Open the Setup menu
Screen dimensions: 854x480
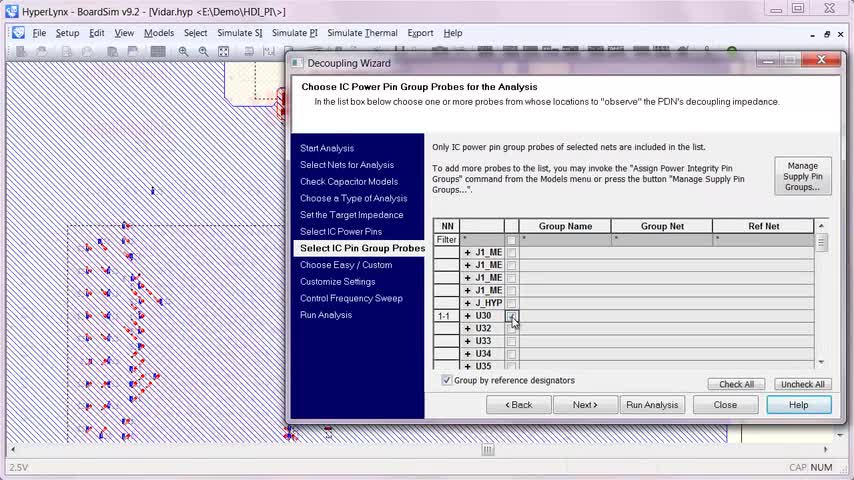[68, 33]
